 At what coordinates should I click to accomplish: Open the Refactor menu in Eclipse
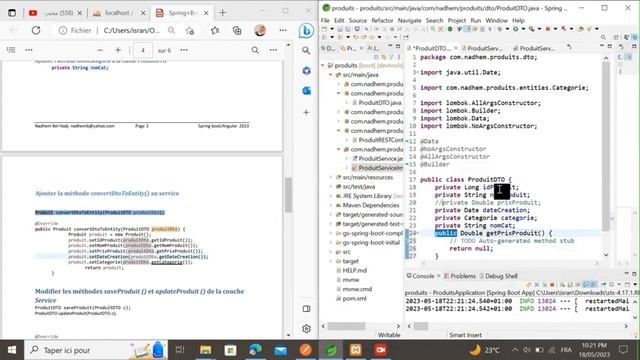[x=382, y=20]
